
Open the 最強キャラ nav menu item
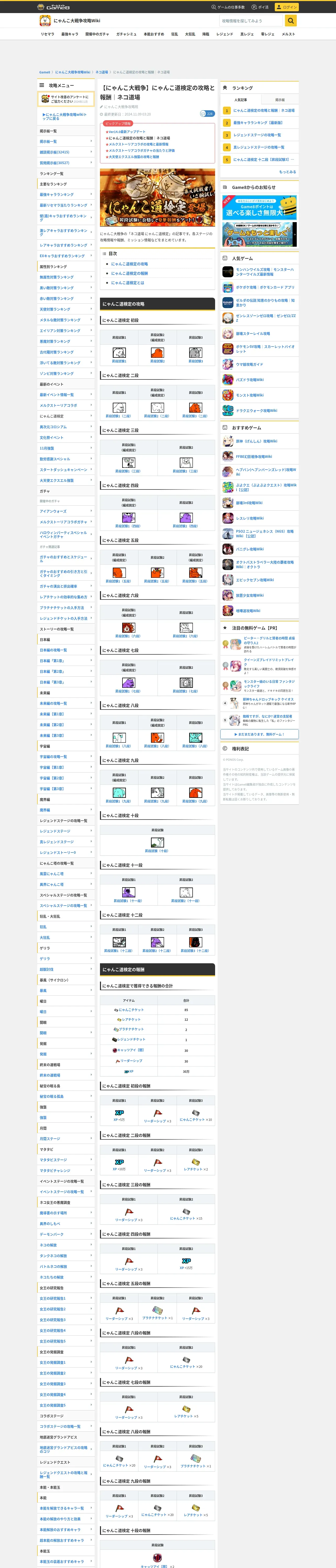70,34
